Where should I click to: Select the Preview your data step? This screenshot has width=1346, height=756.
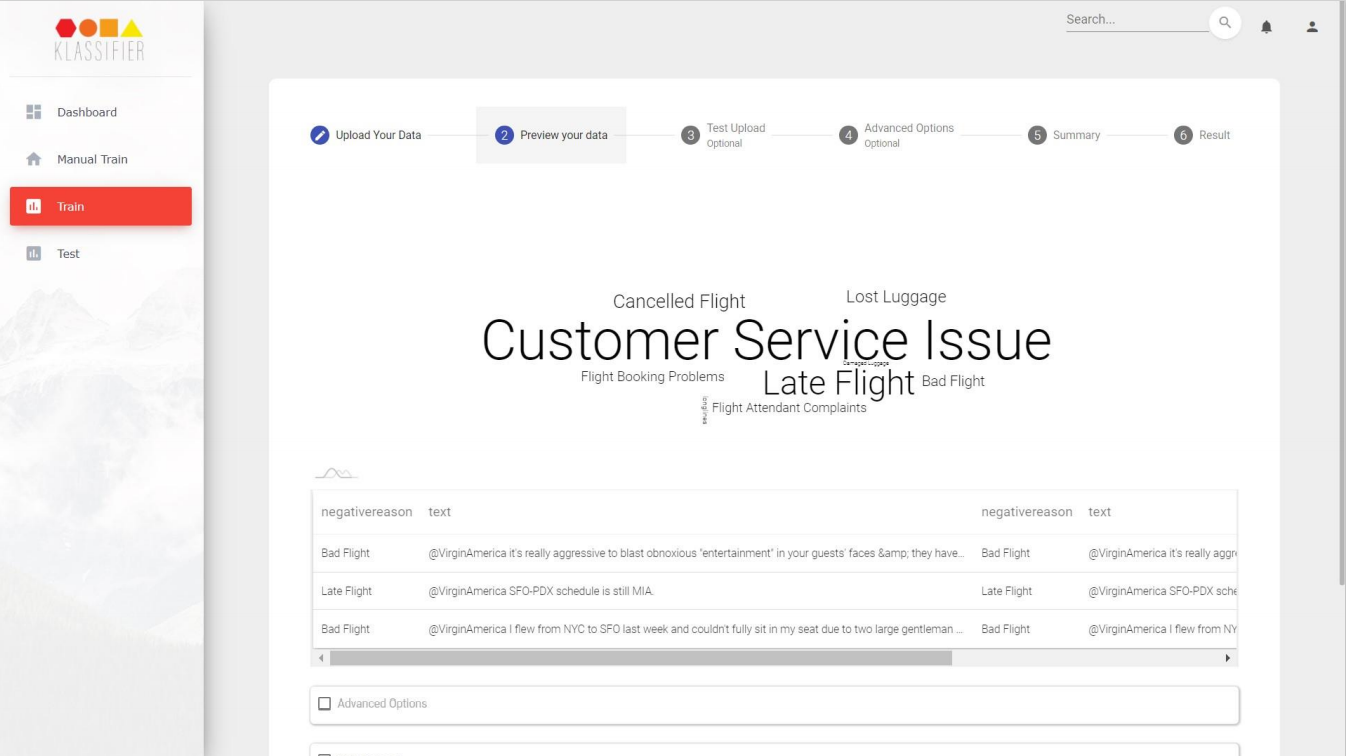(551, 135)
